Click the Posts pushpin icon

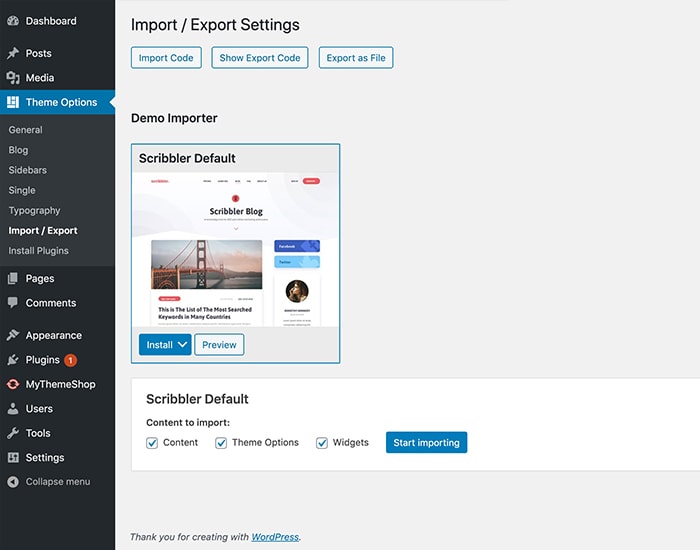(13, 53)
